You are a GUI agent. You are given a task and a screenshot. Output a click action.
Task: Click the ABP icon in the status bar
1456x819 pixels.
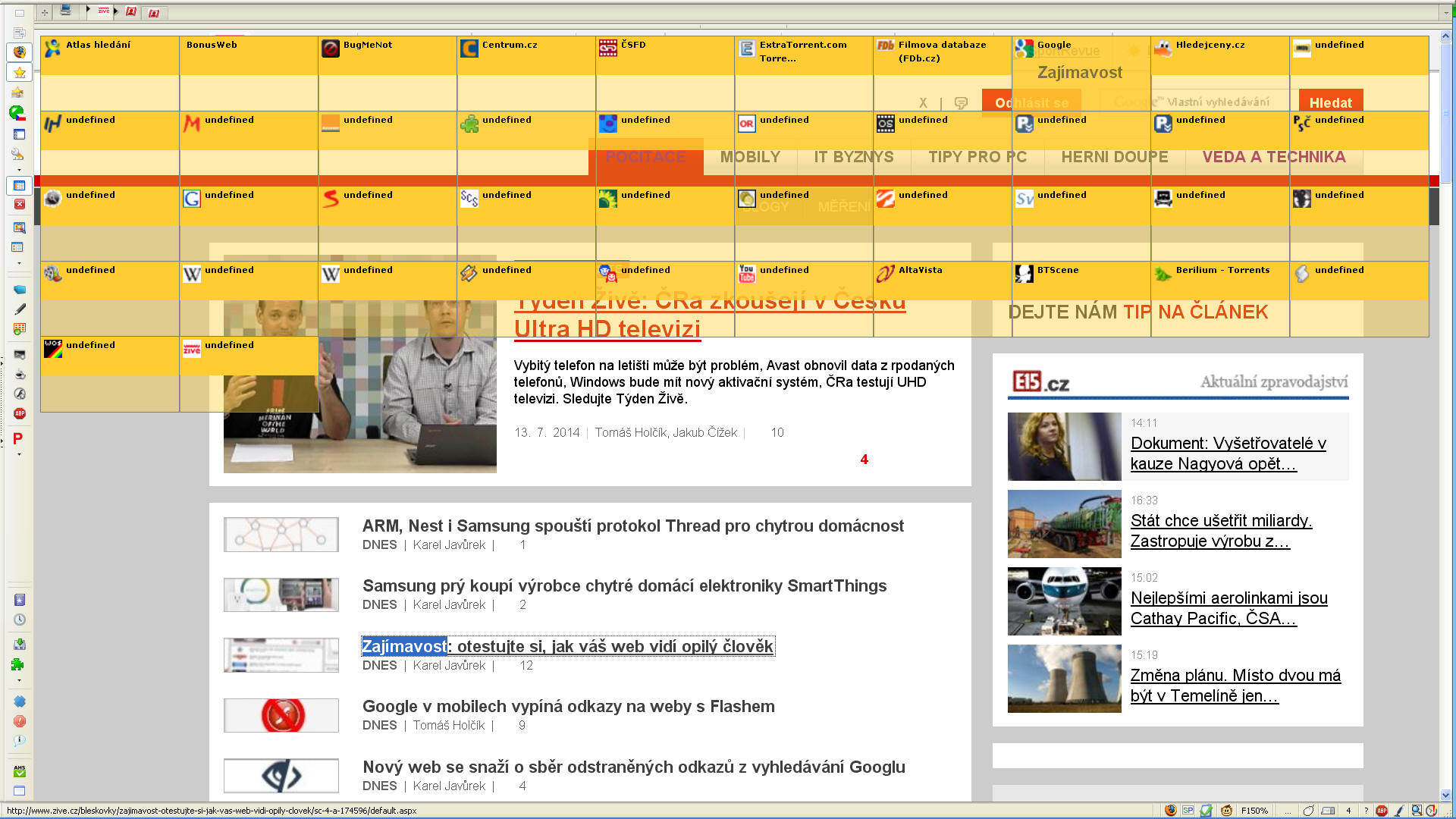pos(1382,811)
